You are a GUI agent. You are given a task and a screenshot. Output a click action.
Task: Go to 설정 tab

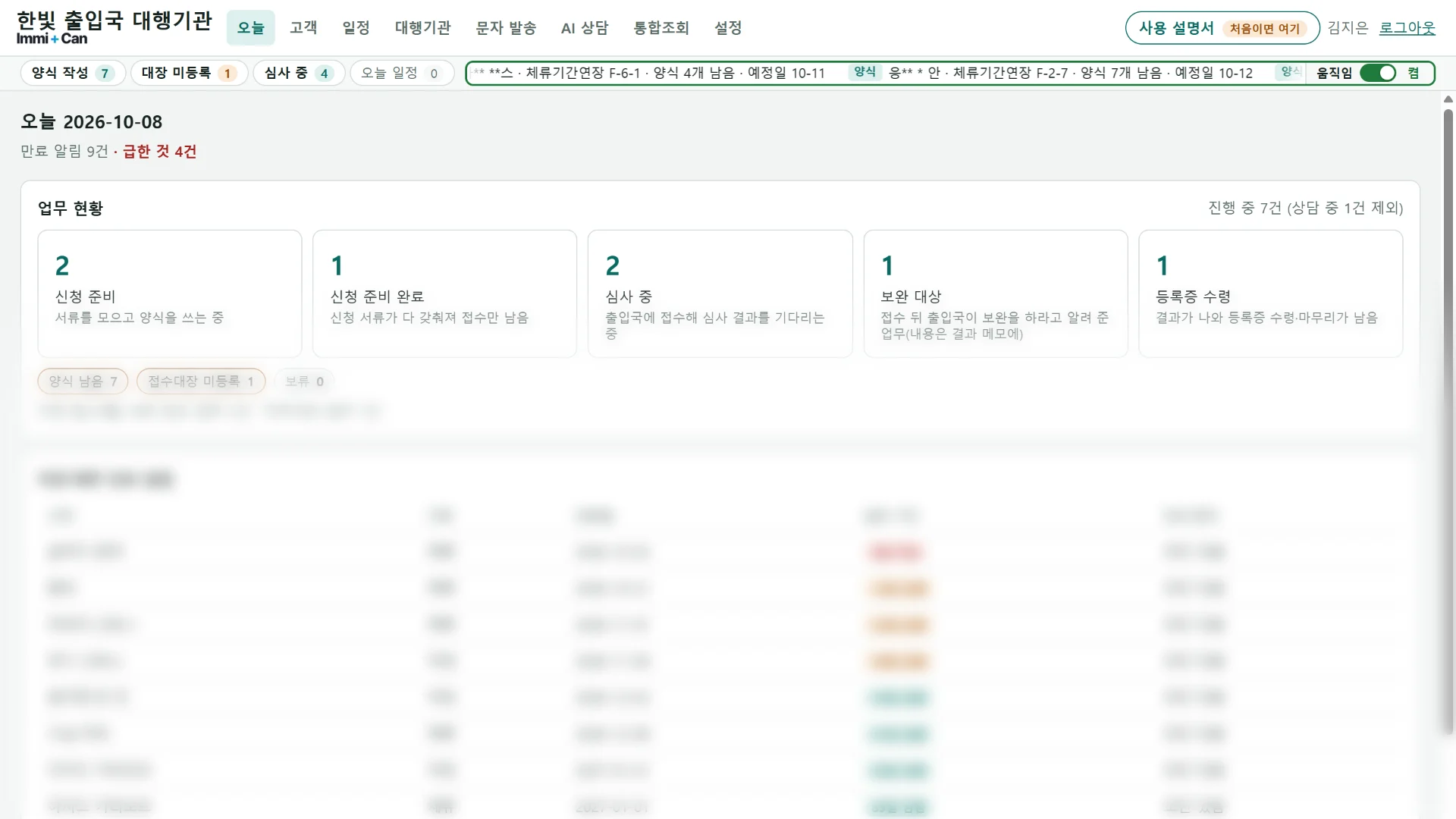tap(728, 28)
